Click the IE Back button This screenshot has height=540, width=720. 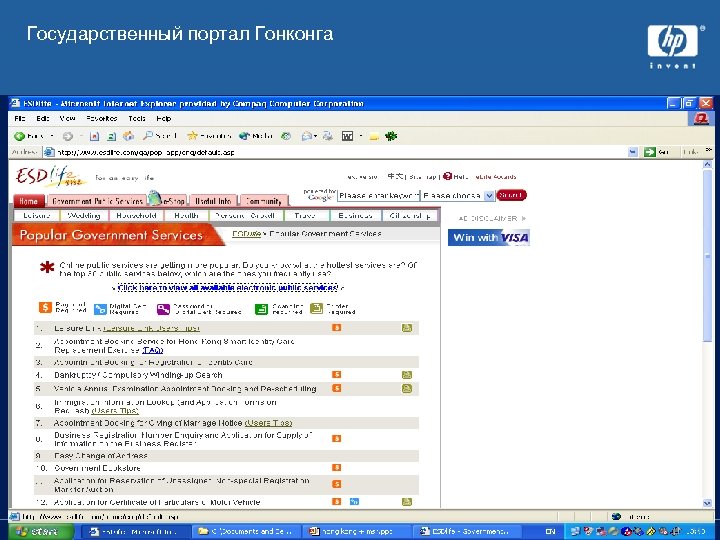pyautogui.click(x=29, y=136)
